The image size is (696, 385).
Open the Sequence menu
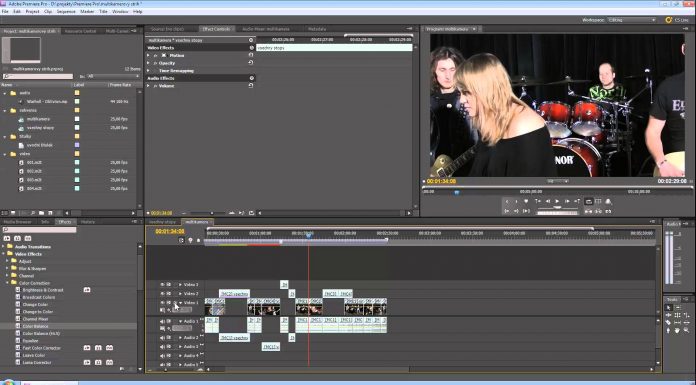pos(66,12)
